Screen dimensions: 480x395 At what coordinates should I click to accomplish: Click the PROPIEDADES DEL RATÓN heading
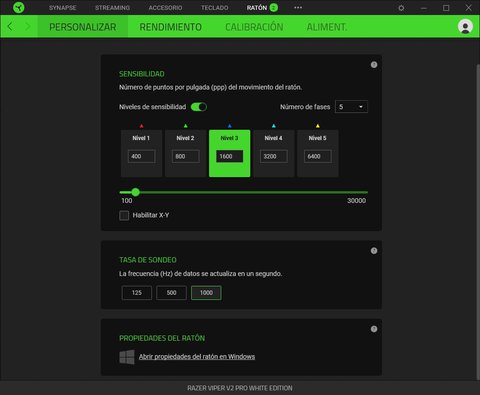(162, 338)
